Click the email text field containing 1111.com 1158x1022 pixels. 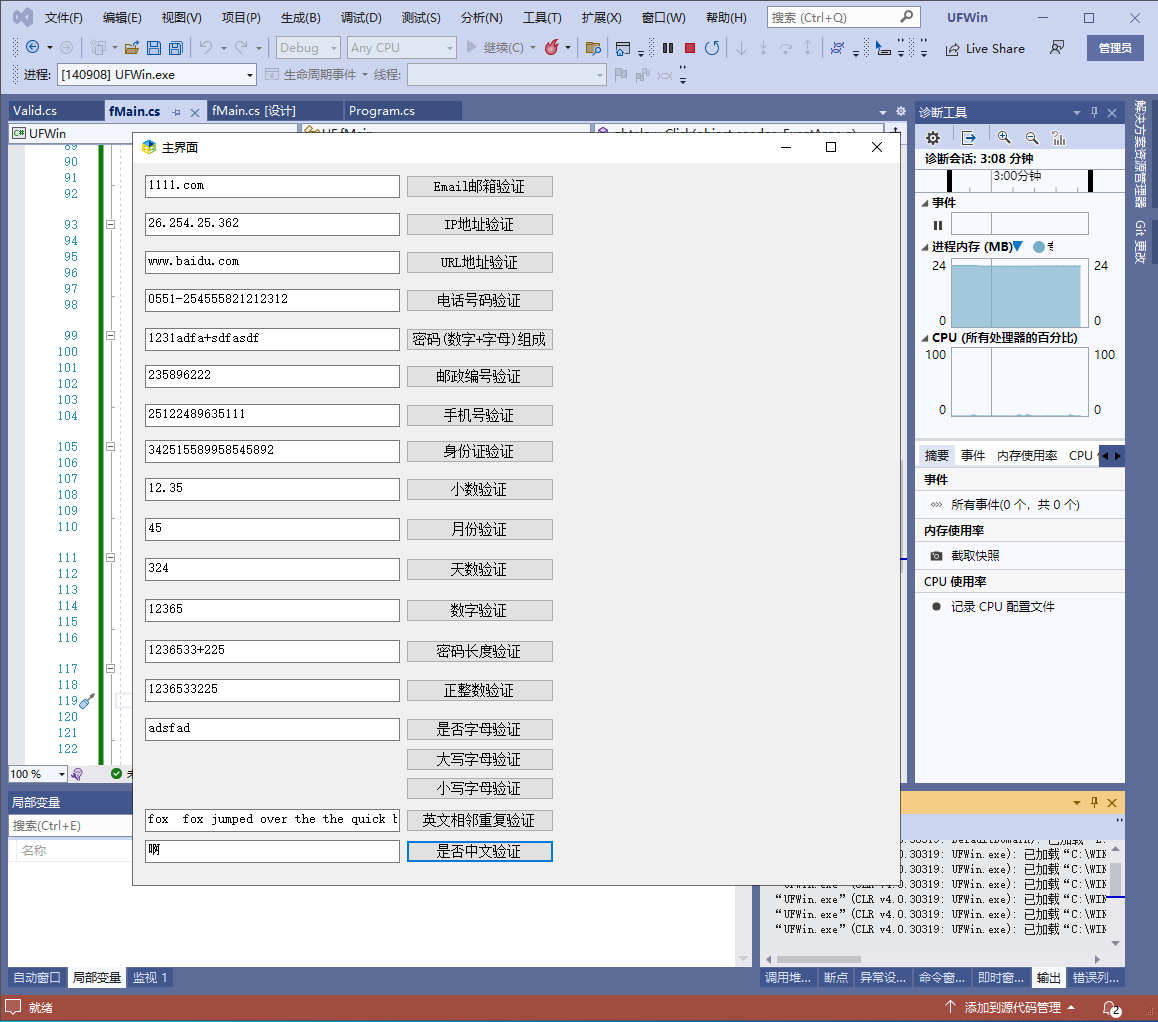[x=273, y=186]
